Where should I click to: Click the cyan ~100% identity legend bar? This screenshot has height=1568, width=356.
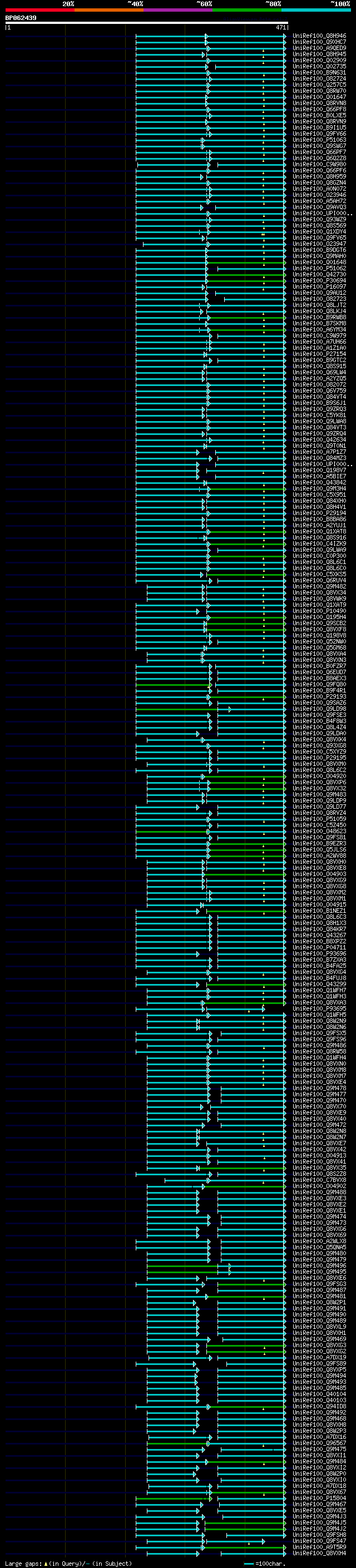[x=316, y=10]
